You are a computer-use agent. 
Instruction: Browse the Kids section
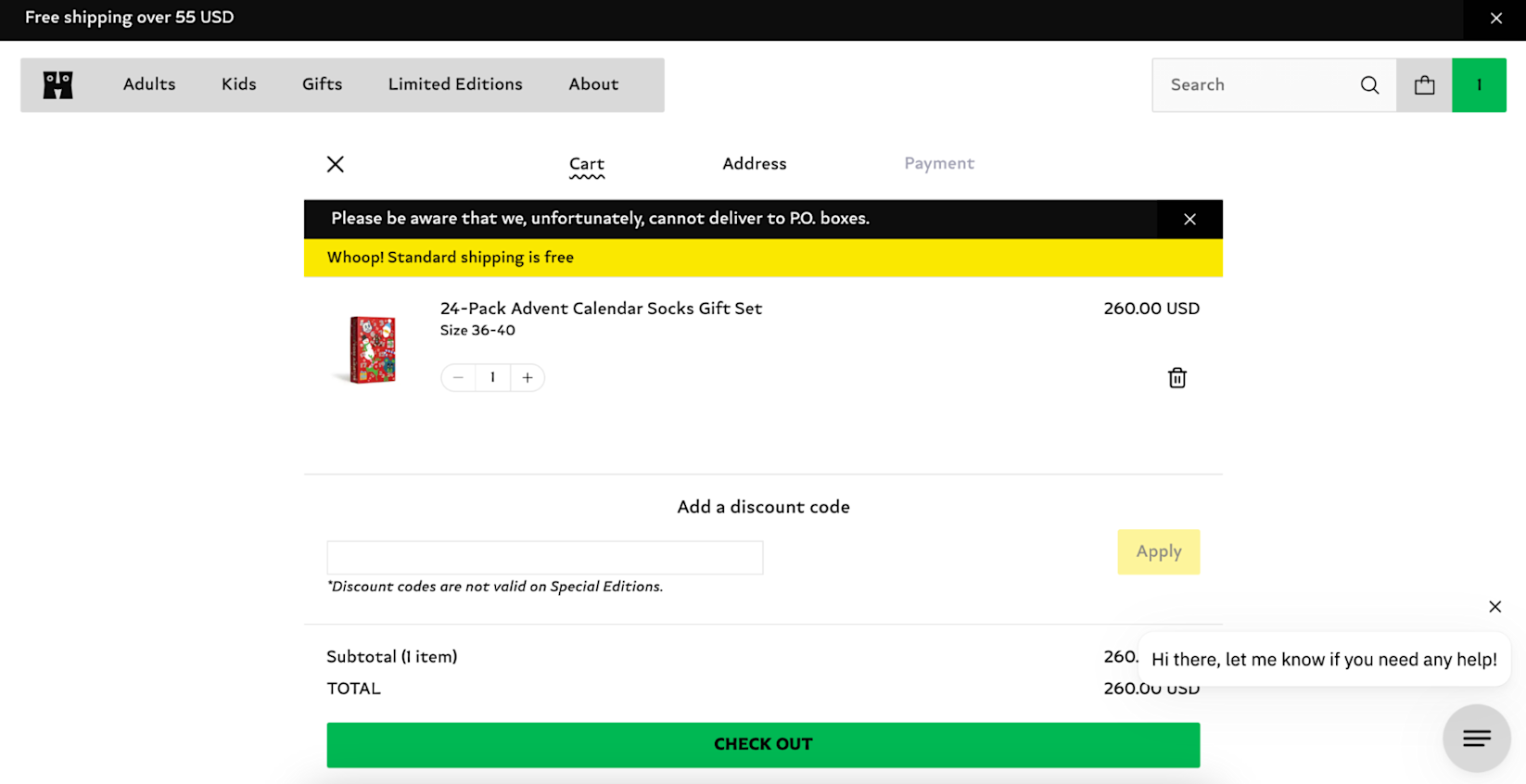[x=238, y=83]
